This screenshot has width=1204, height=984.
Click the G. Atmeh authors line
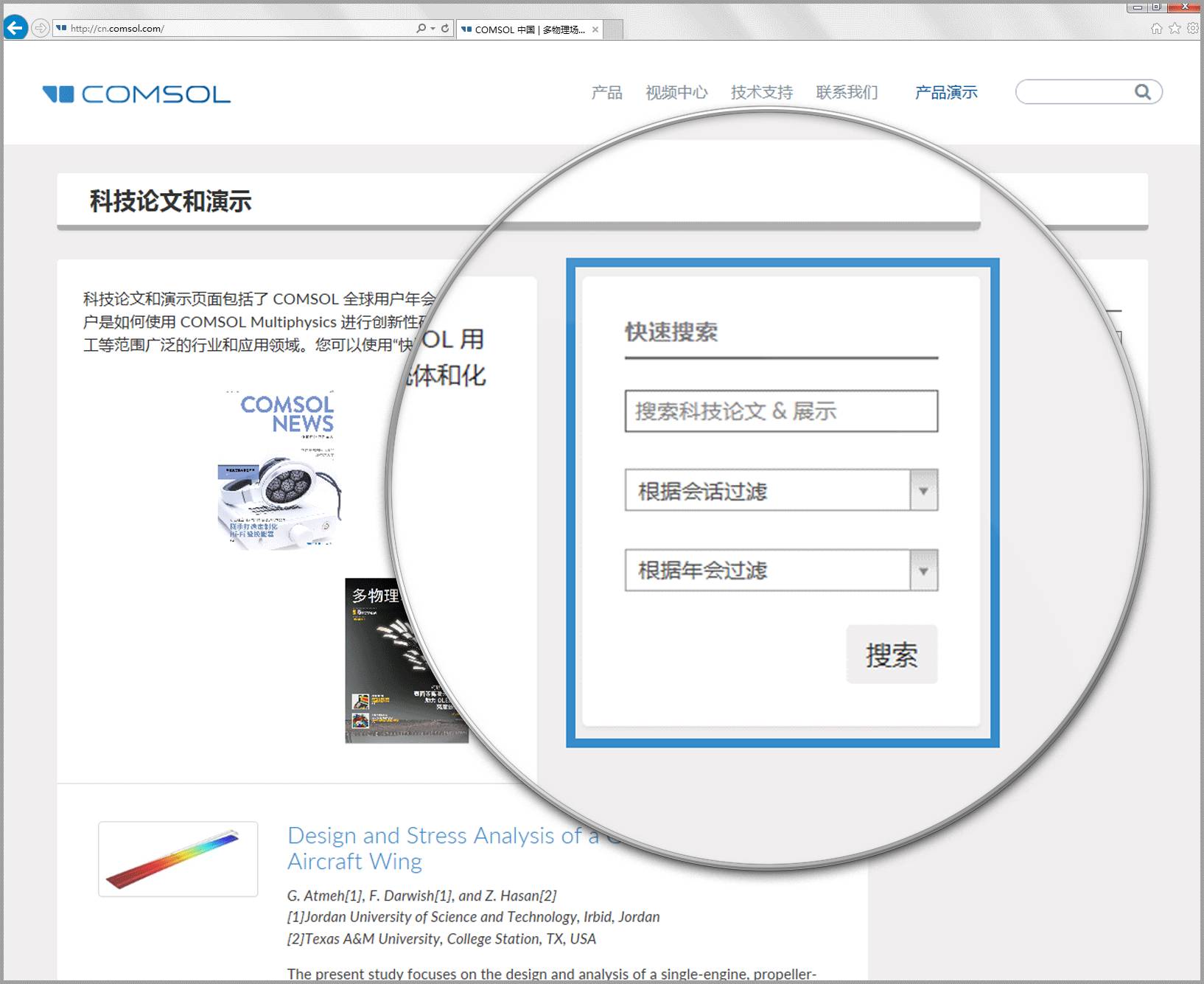421,896
